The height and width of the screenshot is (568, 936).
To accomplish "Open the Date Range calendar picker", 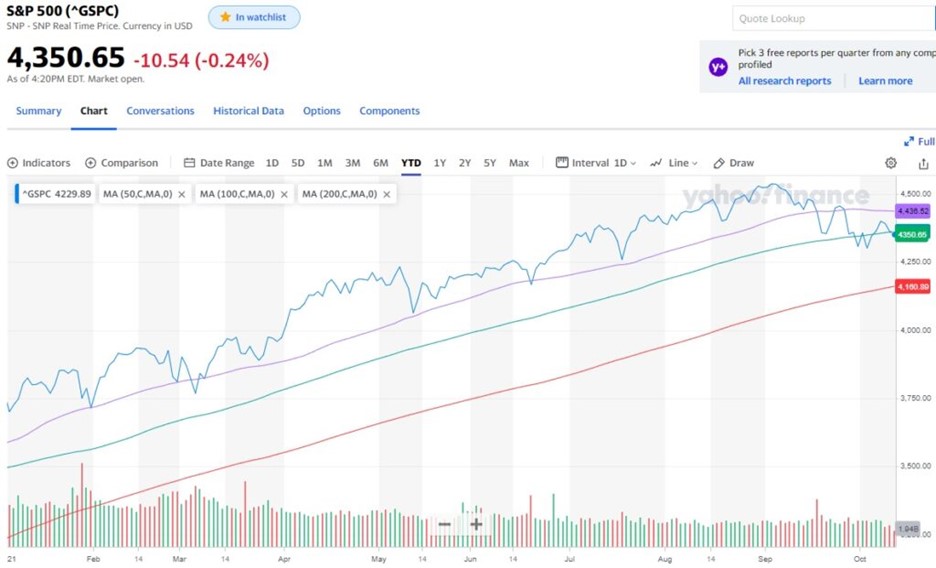I will [190, 163].
